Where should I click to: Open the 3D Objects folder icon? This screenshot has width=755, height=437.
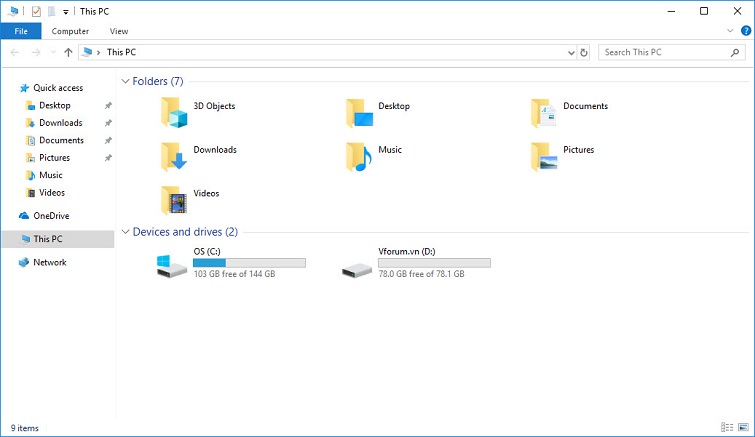pyautogui.click(x=174, y=113)
